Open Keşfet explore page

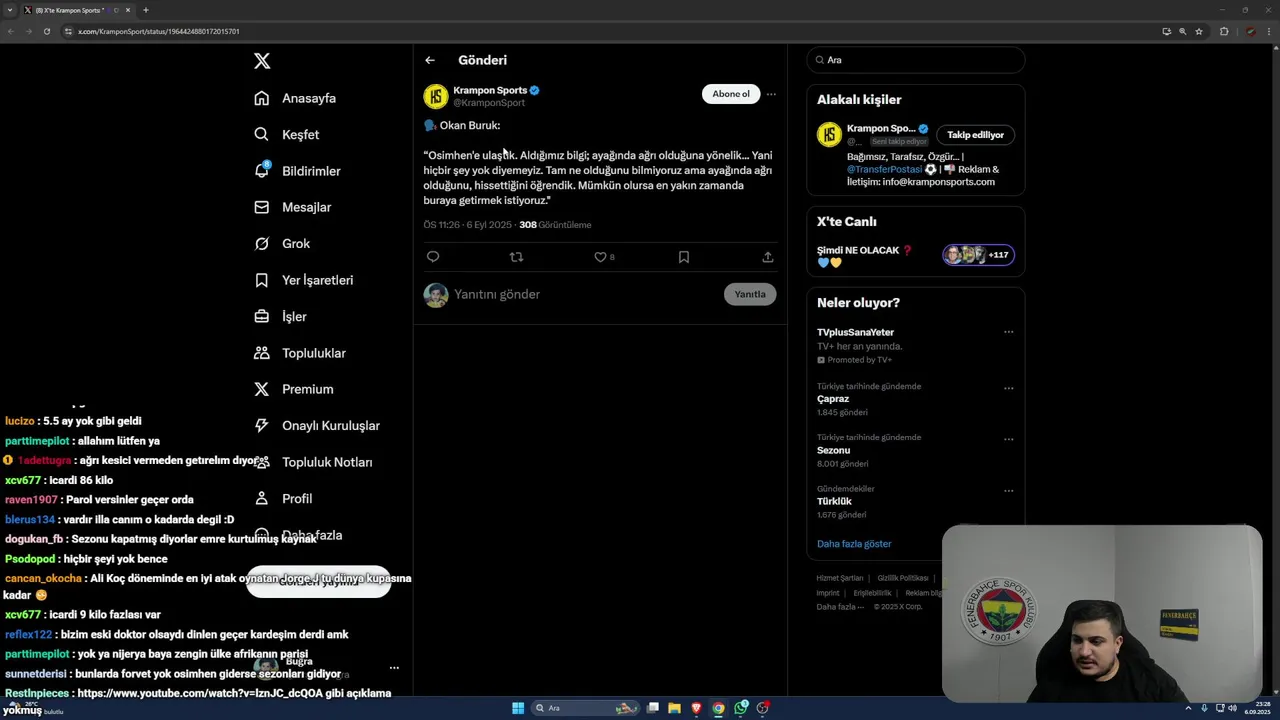click(x=287, y=134)
